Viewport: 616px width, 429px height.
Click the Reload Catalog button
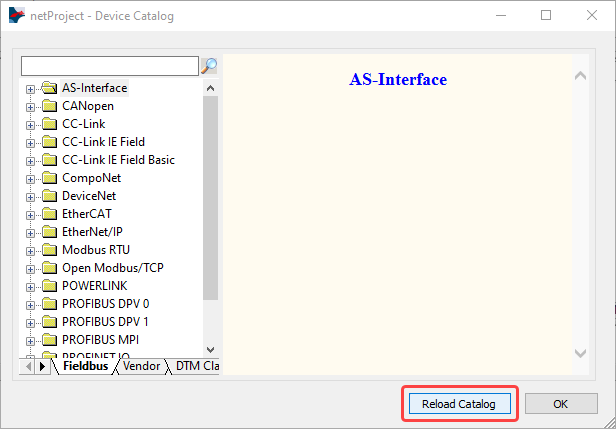(460, 404)
